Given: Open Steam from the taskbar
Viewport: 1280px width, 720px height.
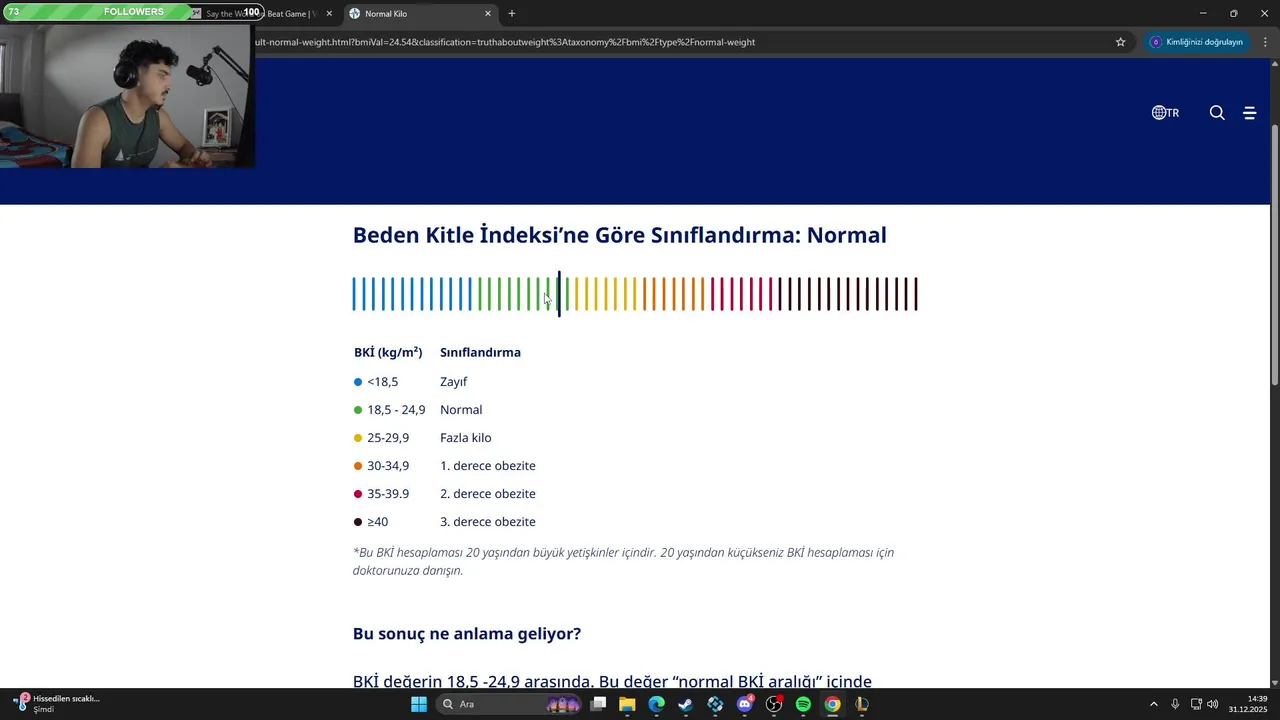Looking at the screenshot, I should pyautogui.click(x=685, y=704).
